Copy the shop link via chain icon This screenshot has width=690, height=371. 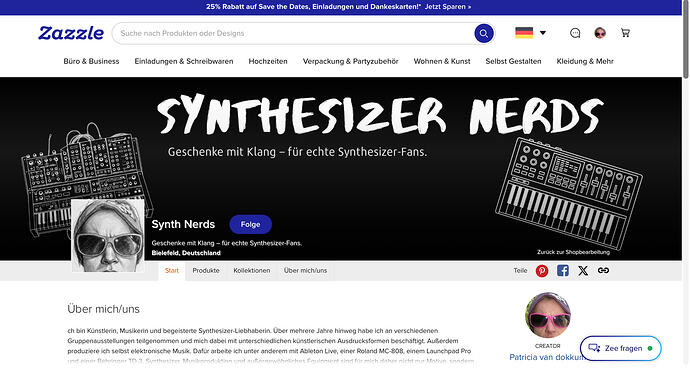coord(603,271)
